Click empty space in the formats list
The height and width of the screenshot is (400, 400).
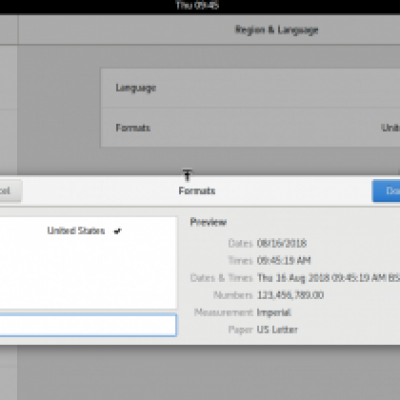click(88, 273)
